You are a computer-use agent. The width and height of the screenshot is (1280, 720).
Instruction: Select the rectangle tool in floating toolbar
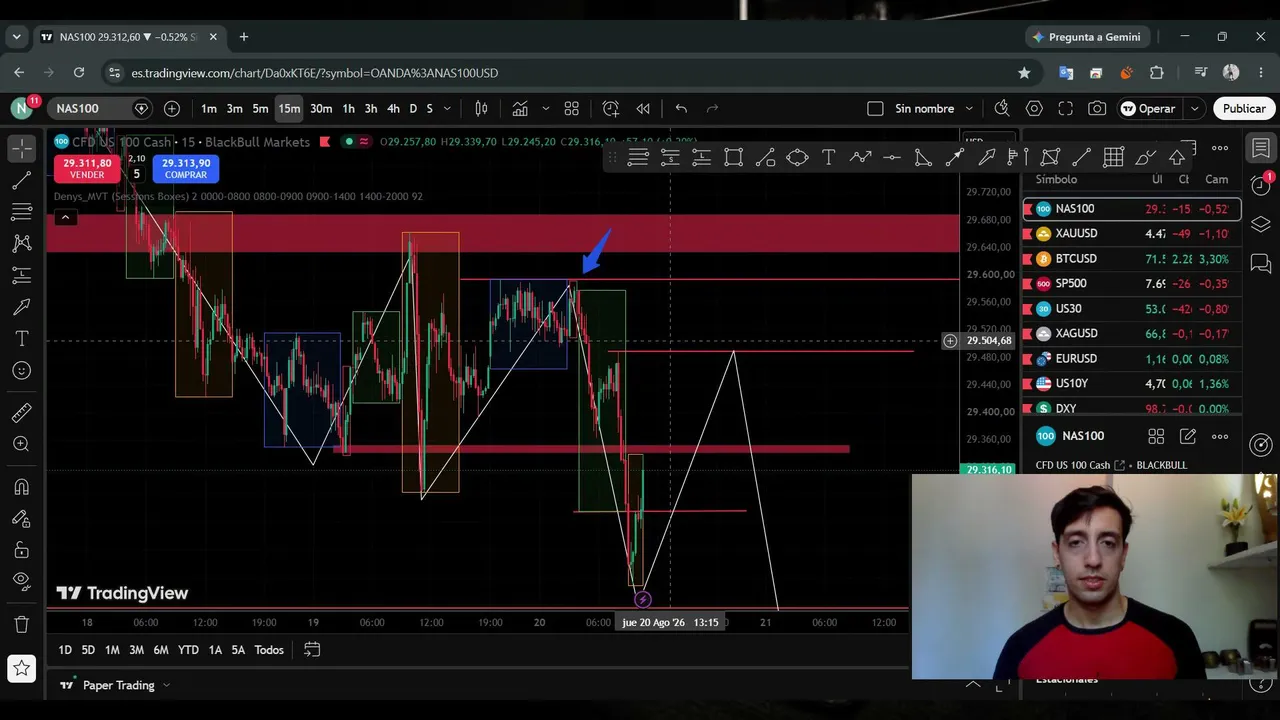click(x=733, y=157)
